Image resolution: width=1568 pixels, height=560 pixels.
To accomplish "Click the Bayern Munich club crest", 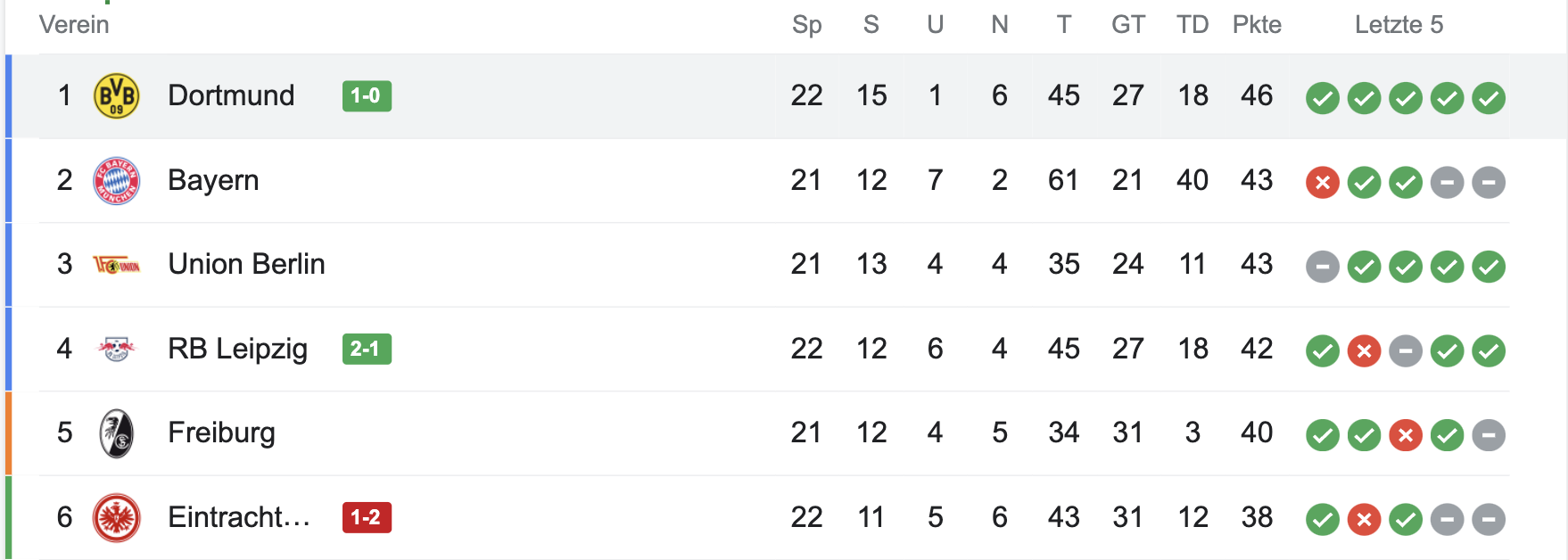I will pos(116,181).
